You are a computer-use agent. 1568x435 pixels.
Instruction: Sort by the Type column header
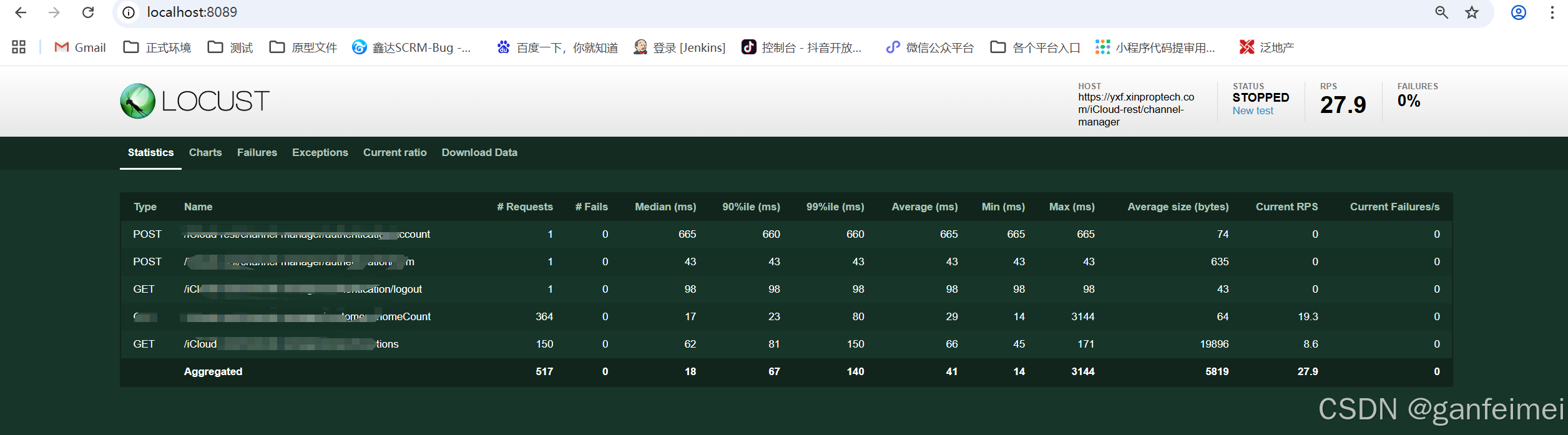click(145, 207)
